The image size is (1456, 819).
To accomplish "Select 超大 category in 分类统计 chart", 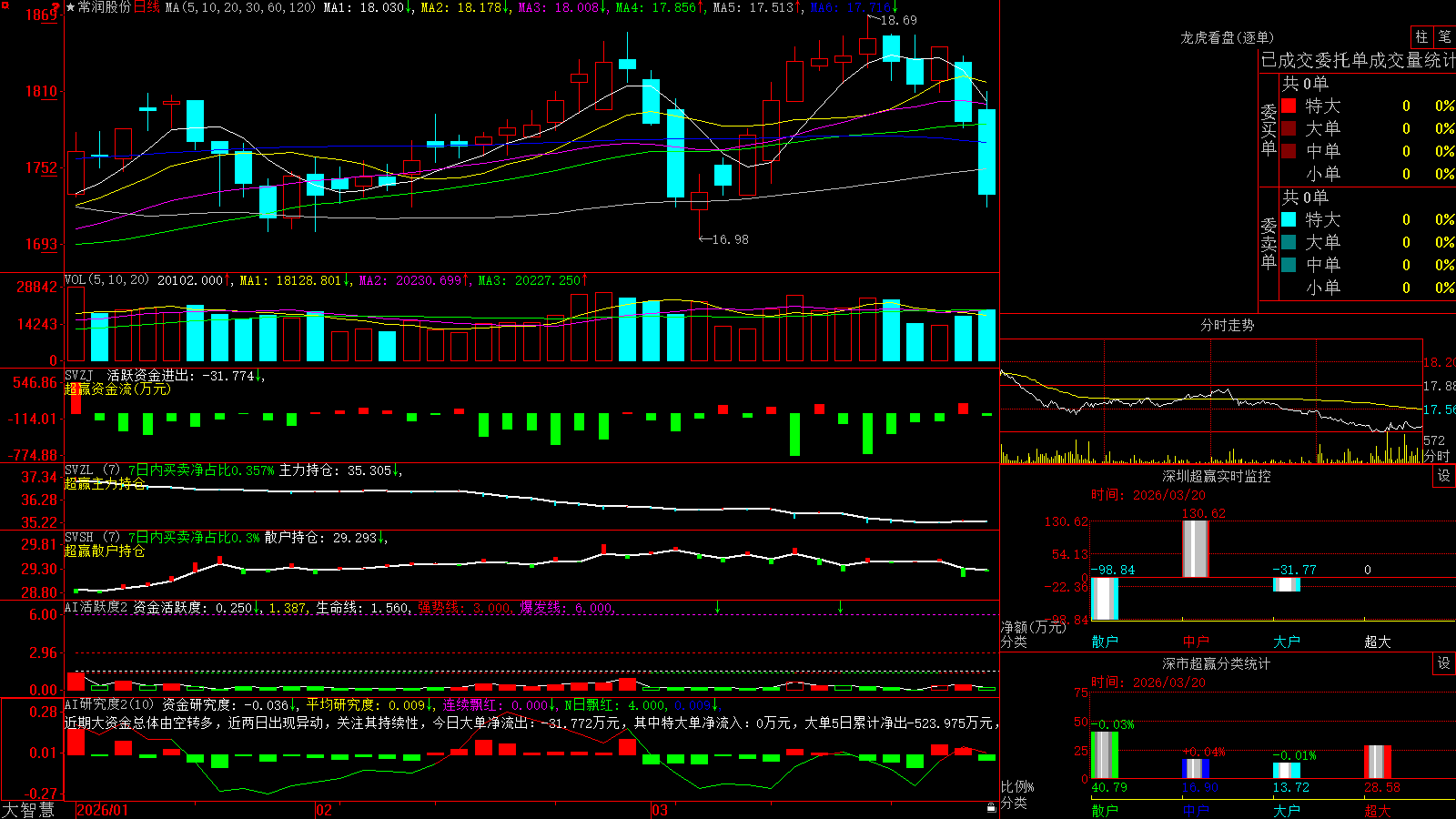I will point(1378,811).
